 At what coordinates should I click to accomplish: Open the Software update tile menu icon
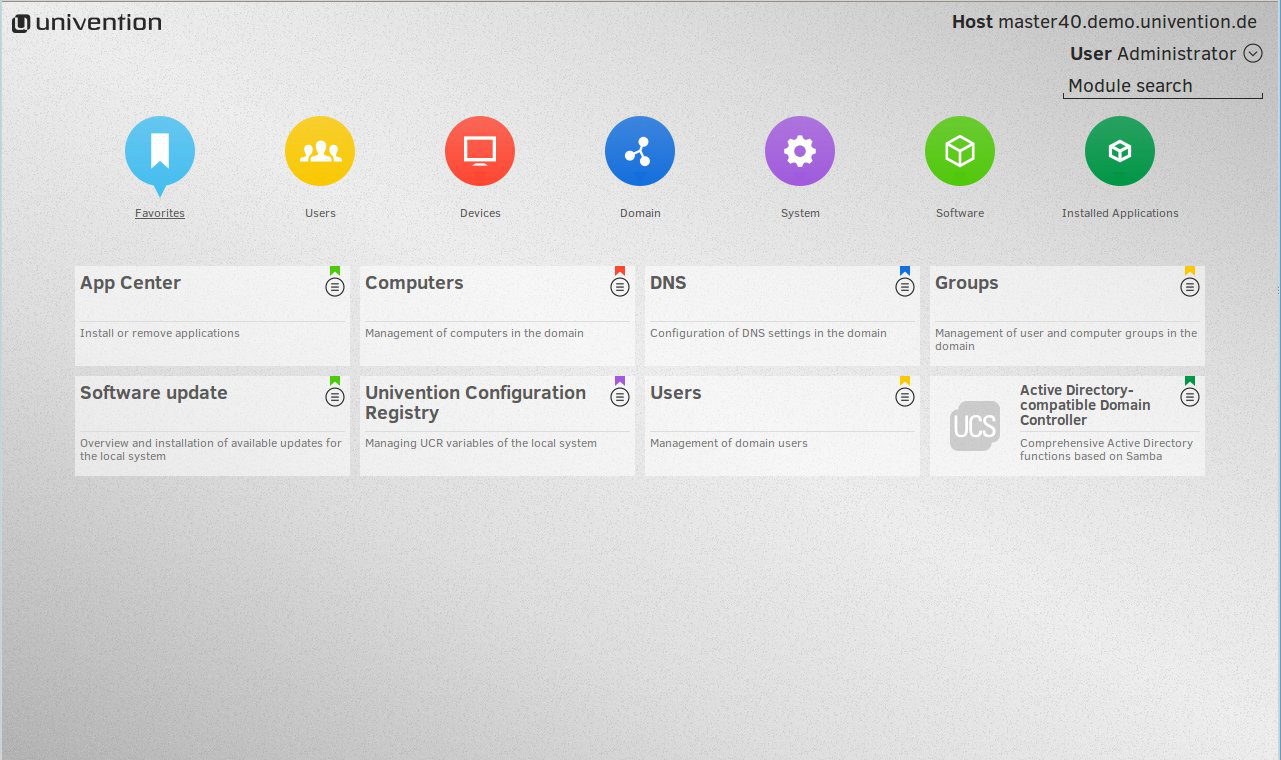tap(335, 397)
